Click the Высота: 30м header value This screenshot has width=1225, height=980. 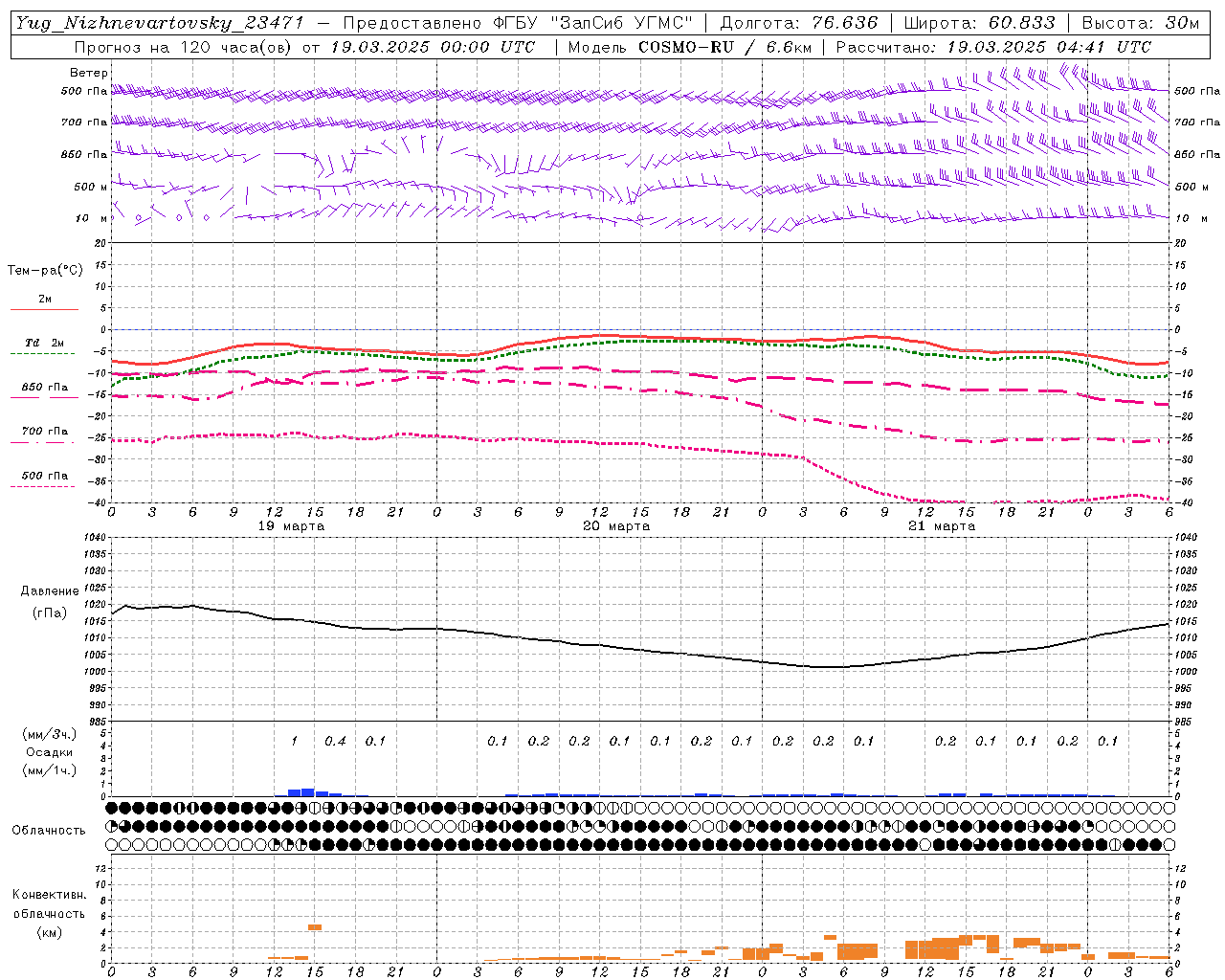1141,23
